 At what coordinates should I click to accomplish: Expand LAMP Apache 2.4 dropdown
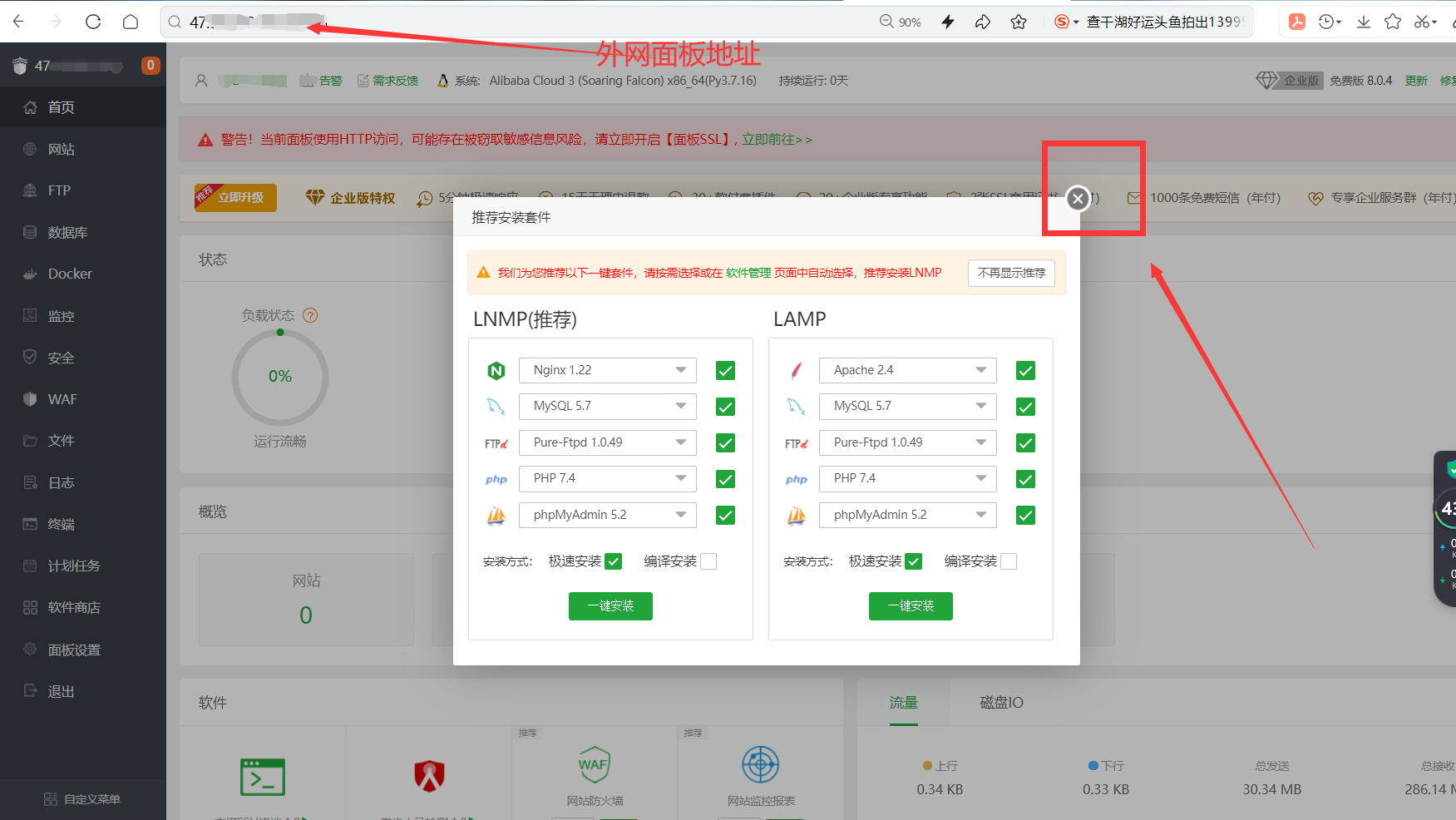point(908,370)
